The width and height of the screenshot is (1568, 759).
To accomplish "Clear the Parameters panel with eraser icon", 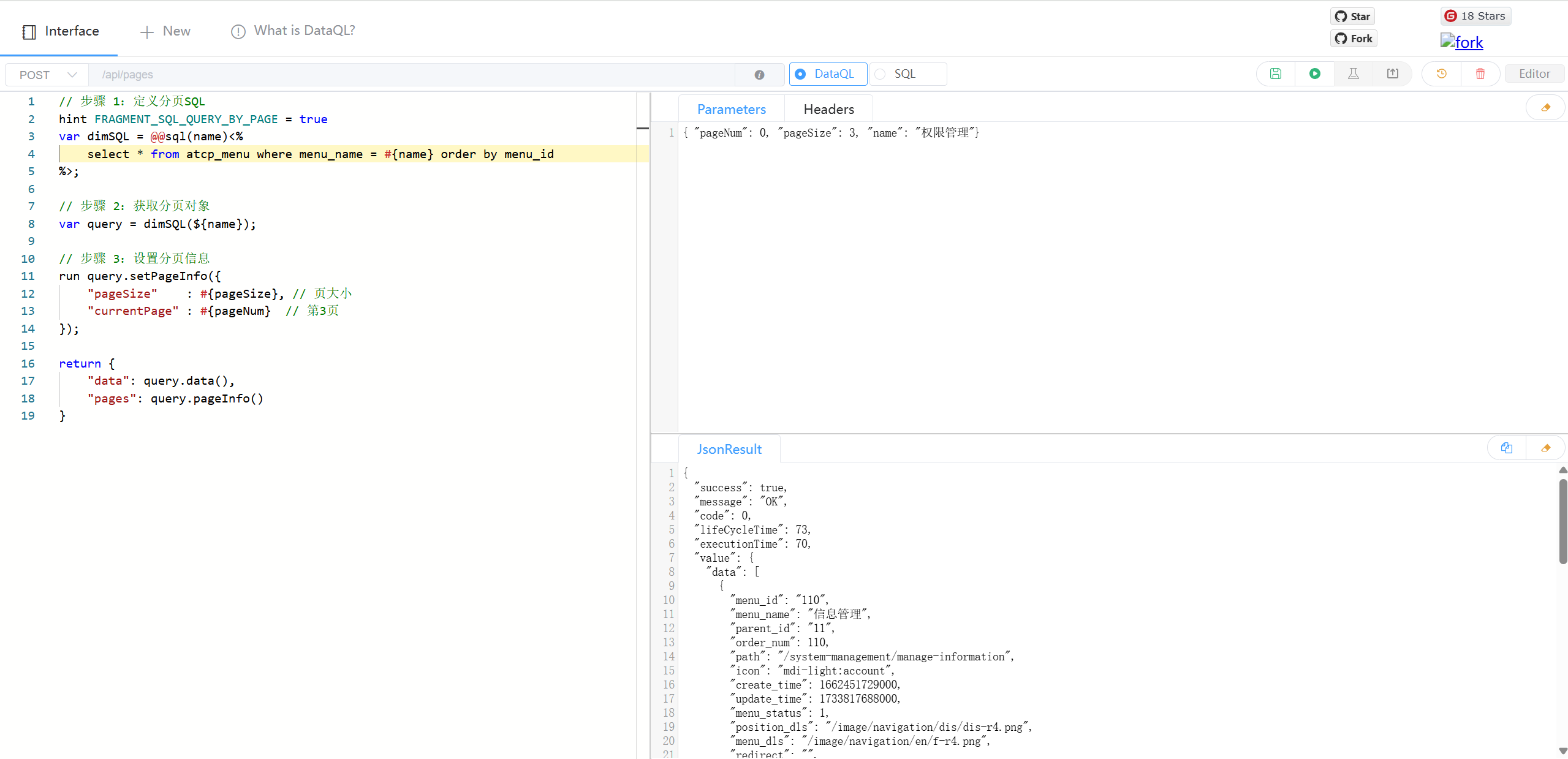I will coord(1546,107).
